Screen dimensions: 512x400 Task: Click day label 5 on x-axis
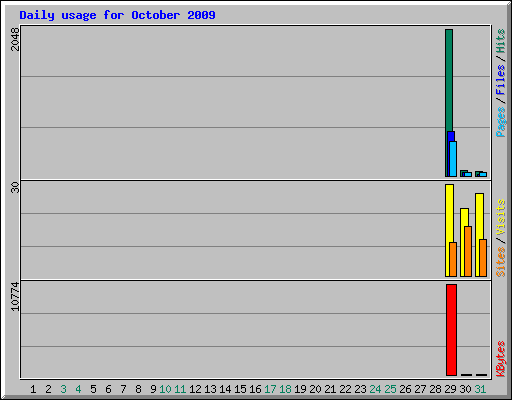click(93, 389)
